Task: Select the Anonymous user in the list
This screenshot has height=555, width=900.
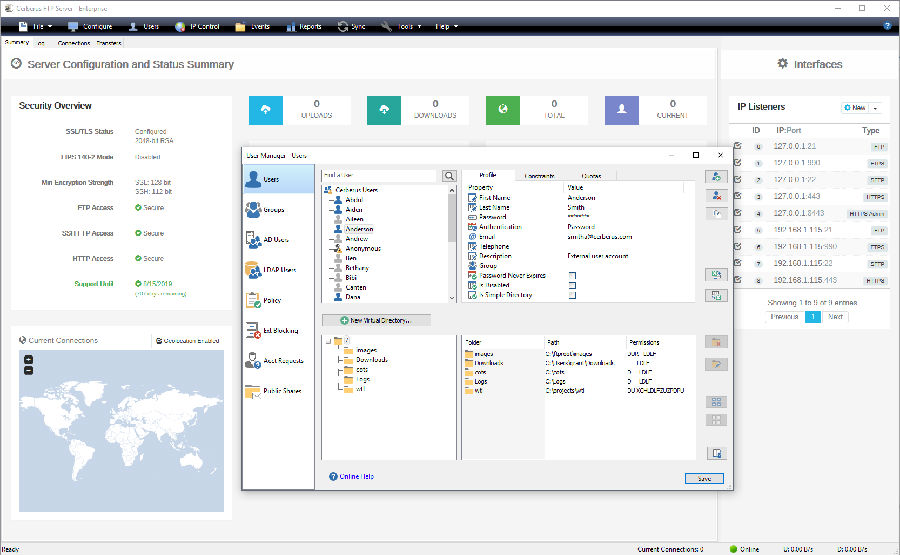Action: pos(363,249)
